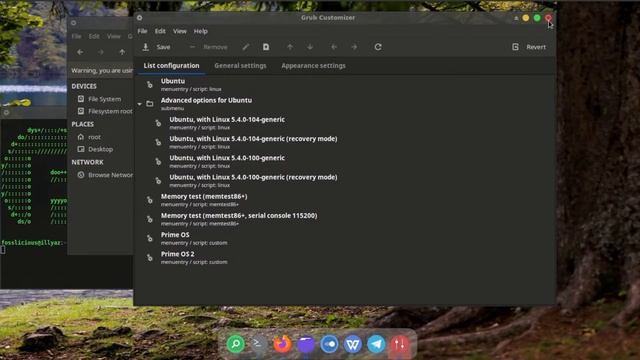Open the green search app in dock

(x=236, y=344)
